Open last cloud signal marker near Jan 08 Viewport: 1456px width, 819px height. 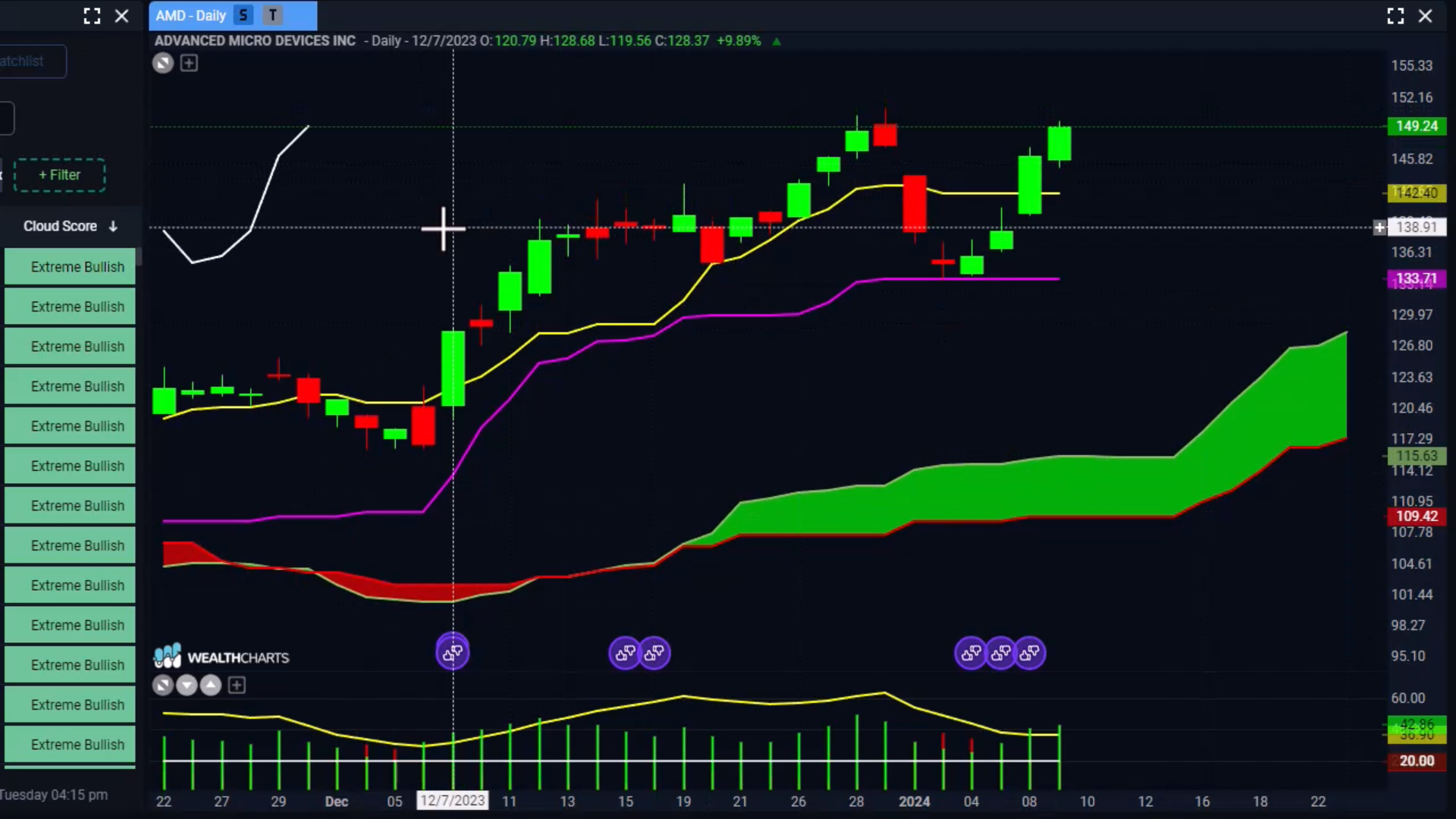point(1030,652)
